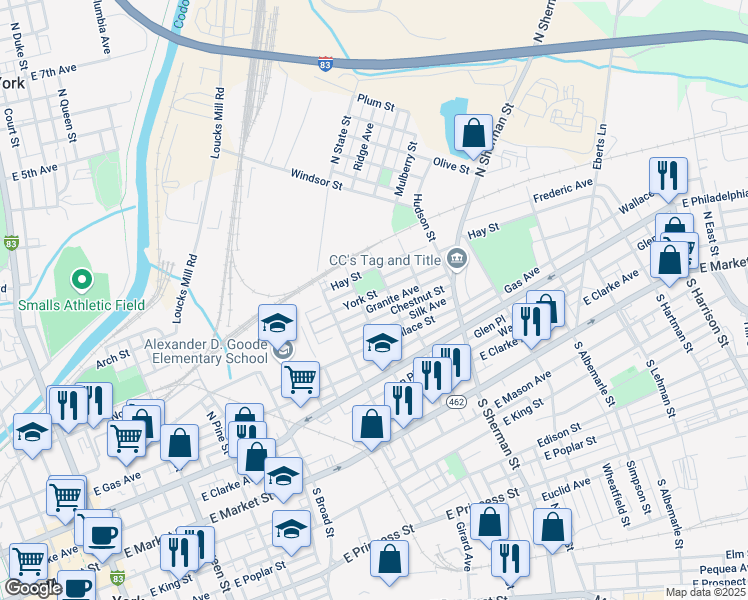Click the shopping bag marker left of route 462
The height and width of the screenshot is (600, 748).
[372, 425]
